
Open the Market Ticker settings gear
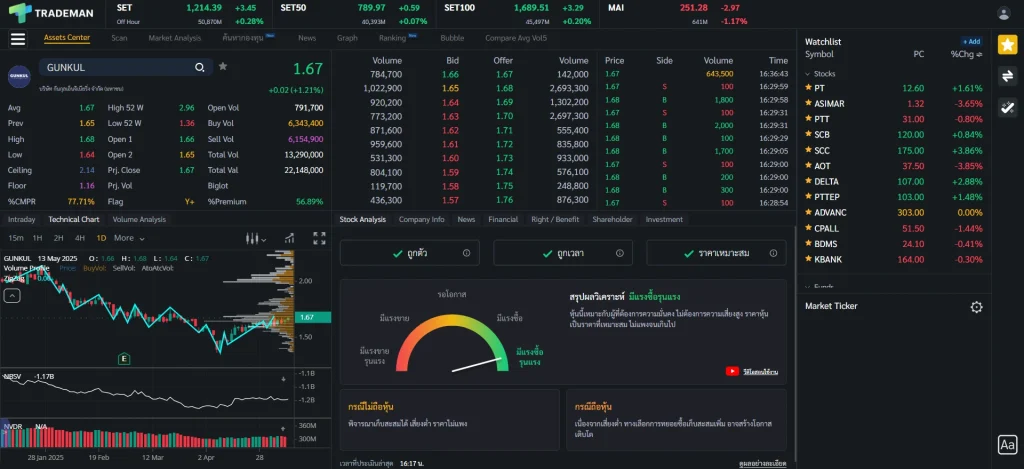[x=976, y=307]
